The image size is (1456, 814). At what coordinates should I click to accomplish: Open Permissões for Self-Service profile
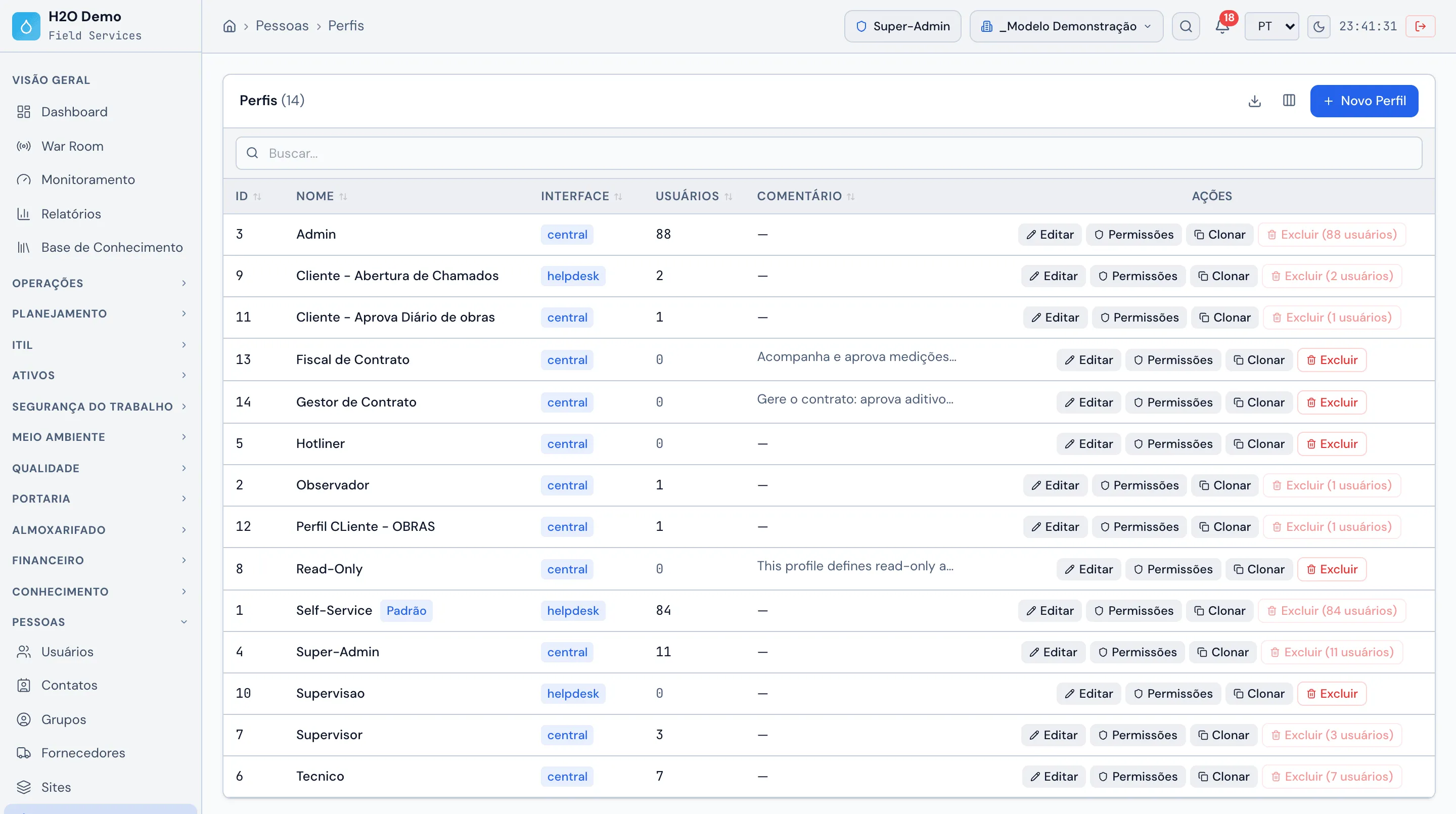pos(1134,611)
